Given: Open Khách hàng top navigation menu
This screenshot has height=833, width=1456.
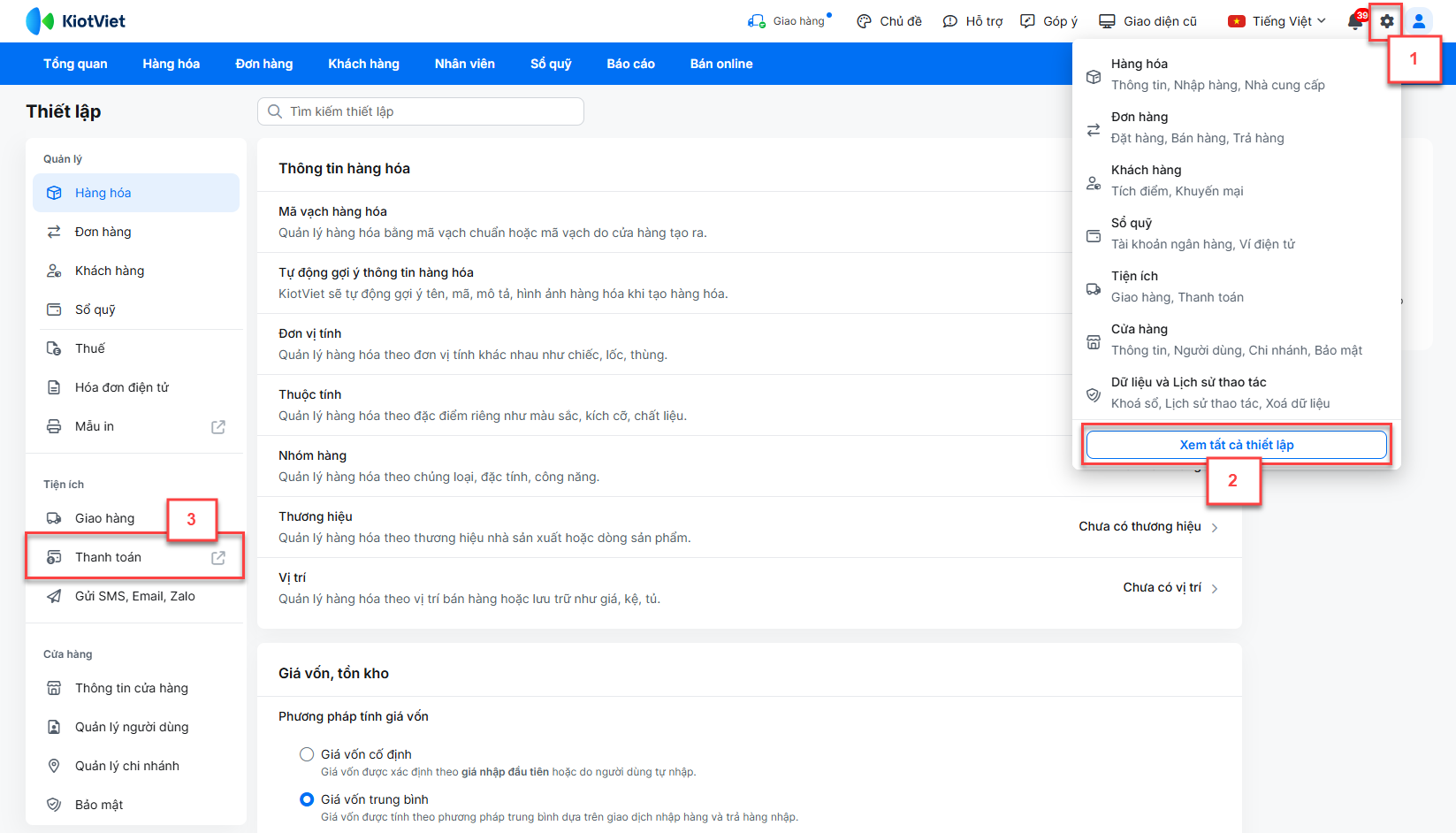Looking at the screenshot, I should (363, 64).
